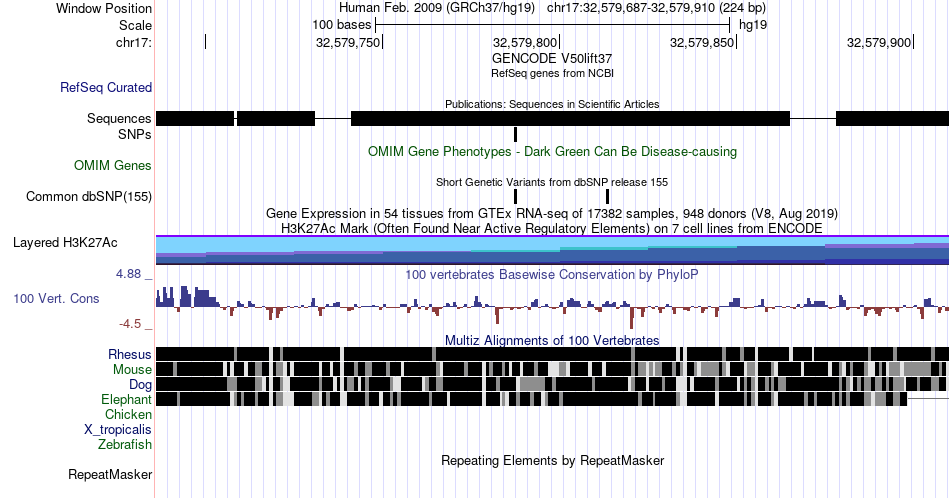This screenshot has width=950, height=498.
Task: Select the Common dbSNP(155) track label
Action: (x=89, y=196)
